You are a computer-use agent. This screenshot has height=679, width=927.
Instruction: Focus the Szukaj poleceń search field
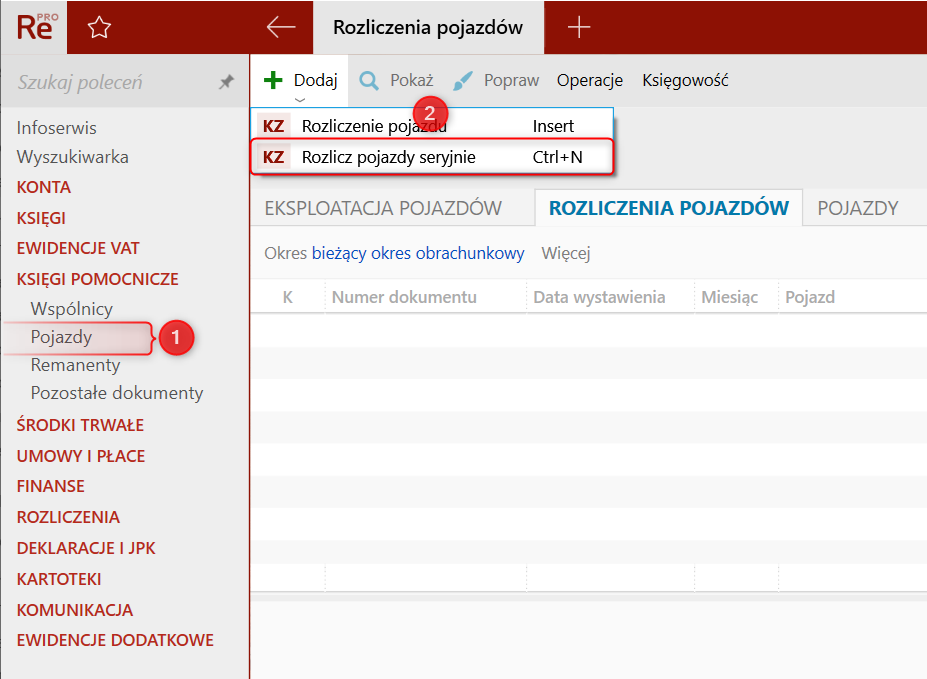pos(112,82)
